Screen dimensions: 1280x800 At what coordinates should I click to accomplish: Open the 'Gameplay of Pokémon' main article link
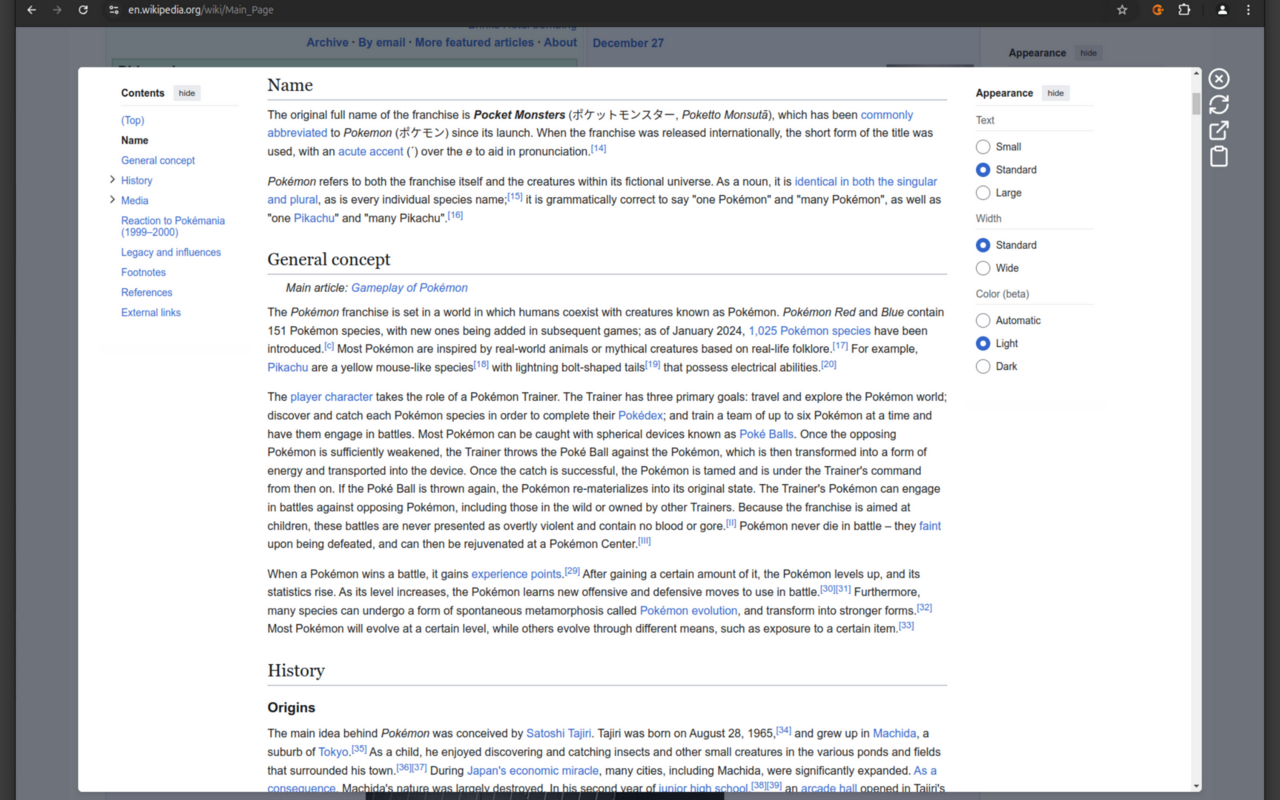tap(409, 288)
